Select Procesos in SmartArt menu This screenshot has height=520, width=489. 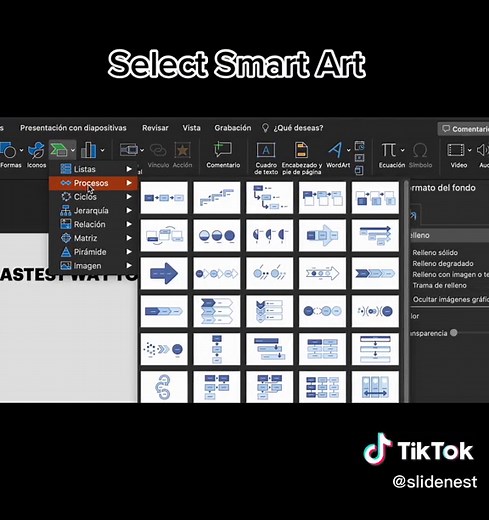tap(94, 183)
